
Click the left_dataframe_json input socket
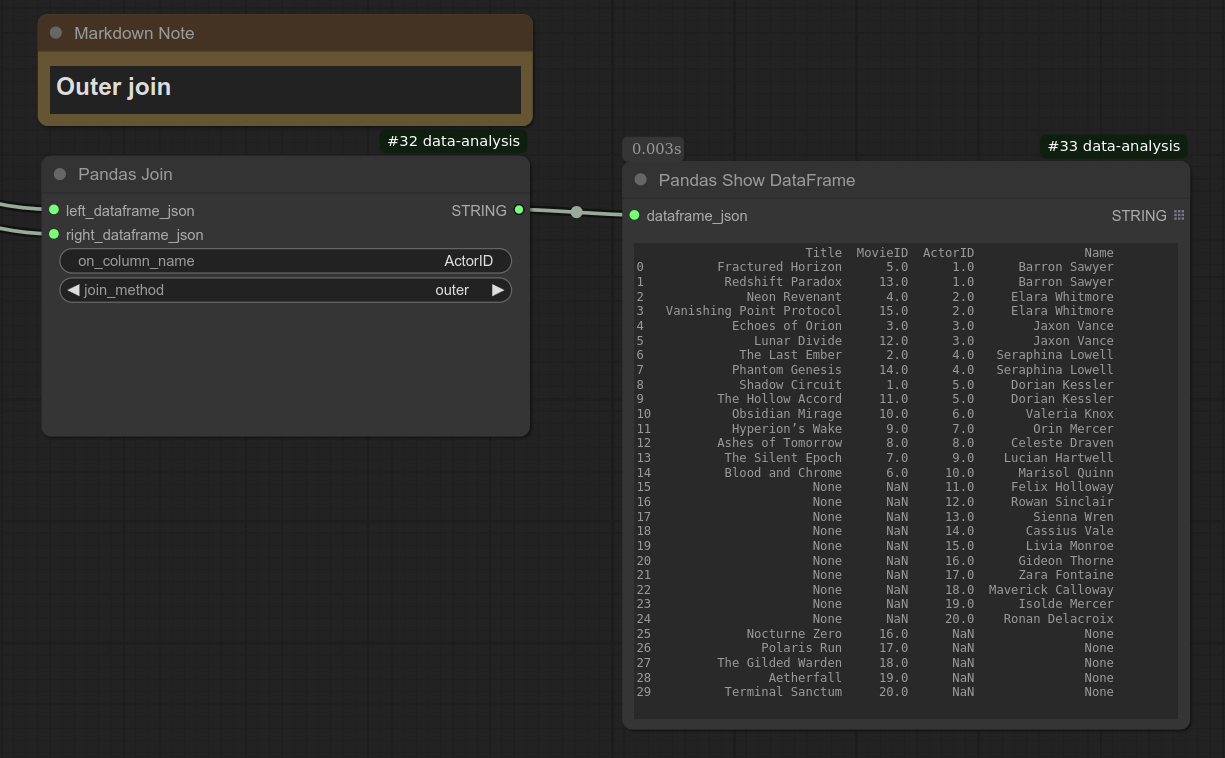tap(54, 210)
